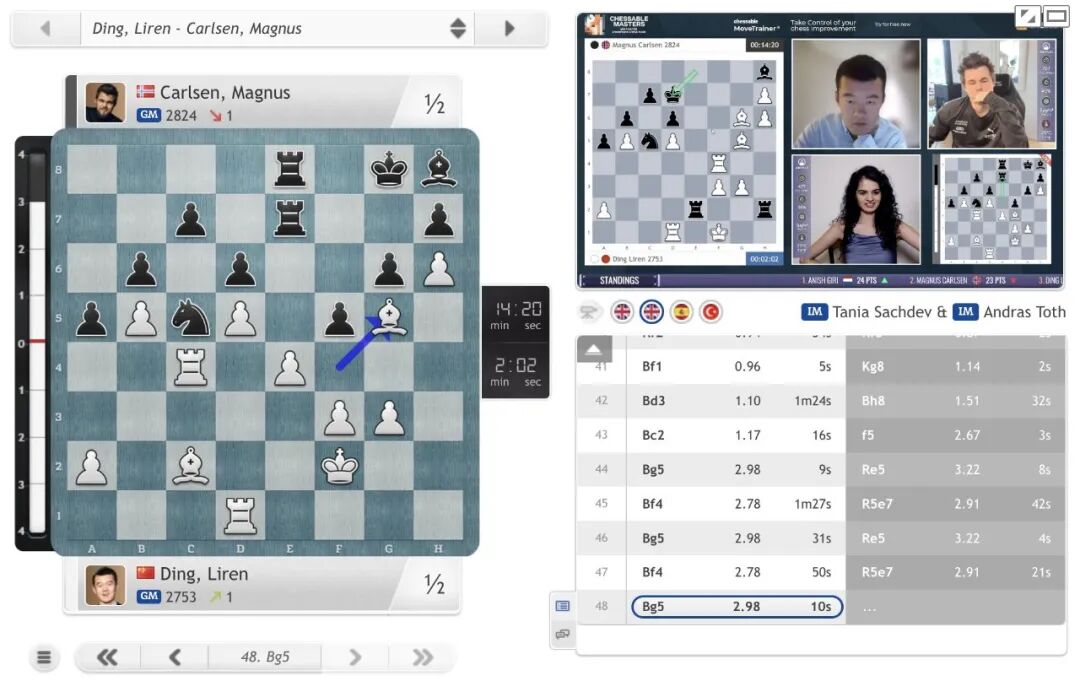
Task: Select the white bishop on c2
Action: coord(191,466)
